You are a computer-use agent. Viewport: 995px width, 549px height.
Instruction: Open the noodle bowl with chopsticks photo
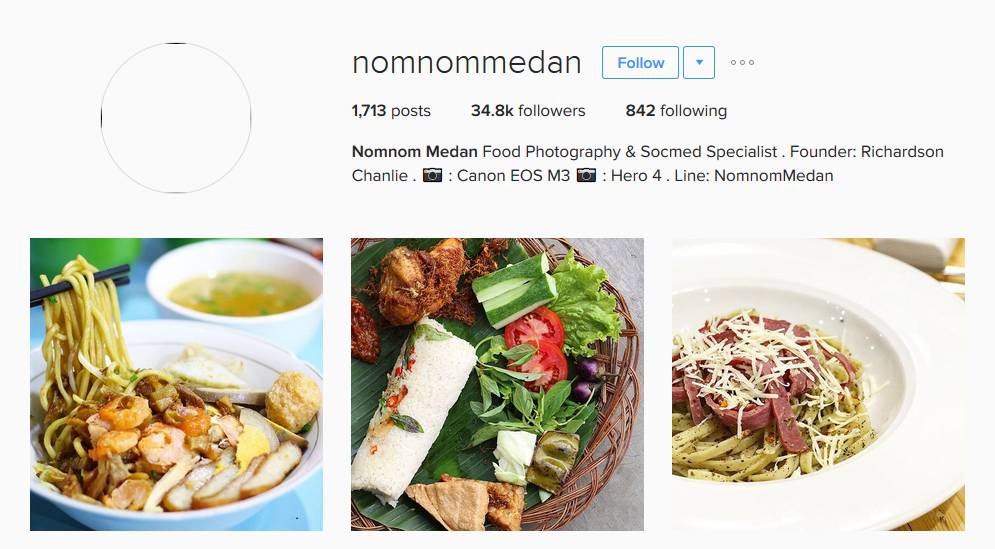tap(176, 385)
